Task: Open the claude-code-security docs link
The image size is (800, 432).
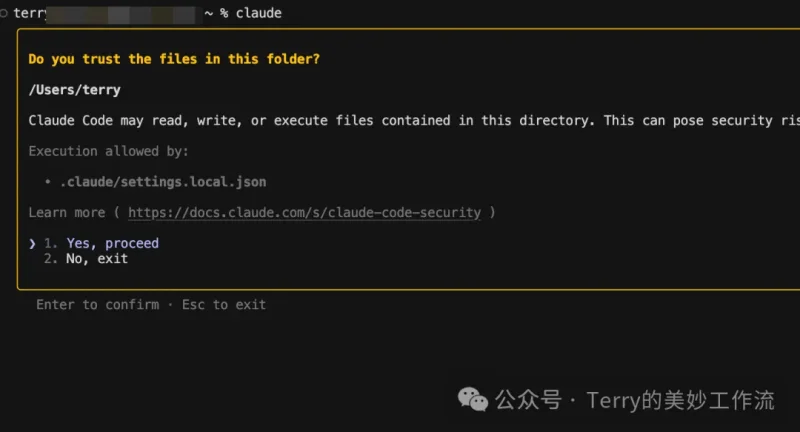Action: click(305, 213)
